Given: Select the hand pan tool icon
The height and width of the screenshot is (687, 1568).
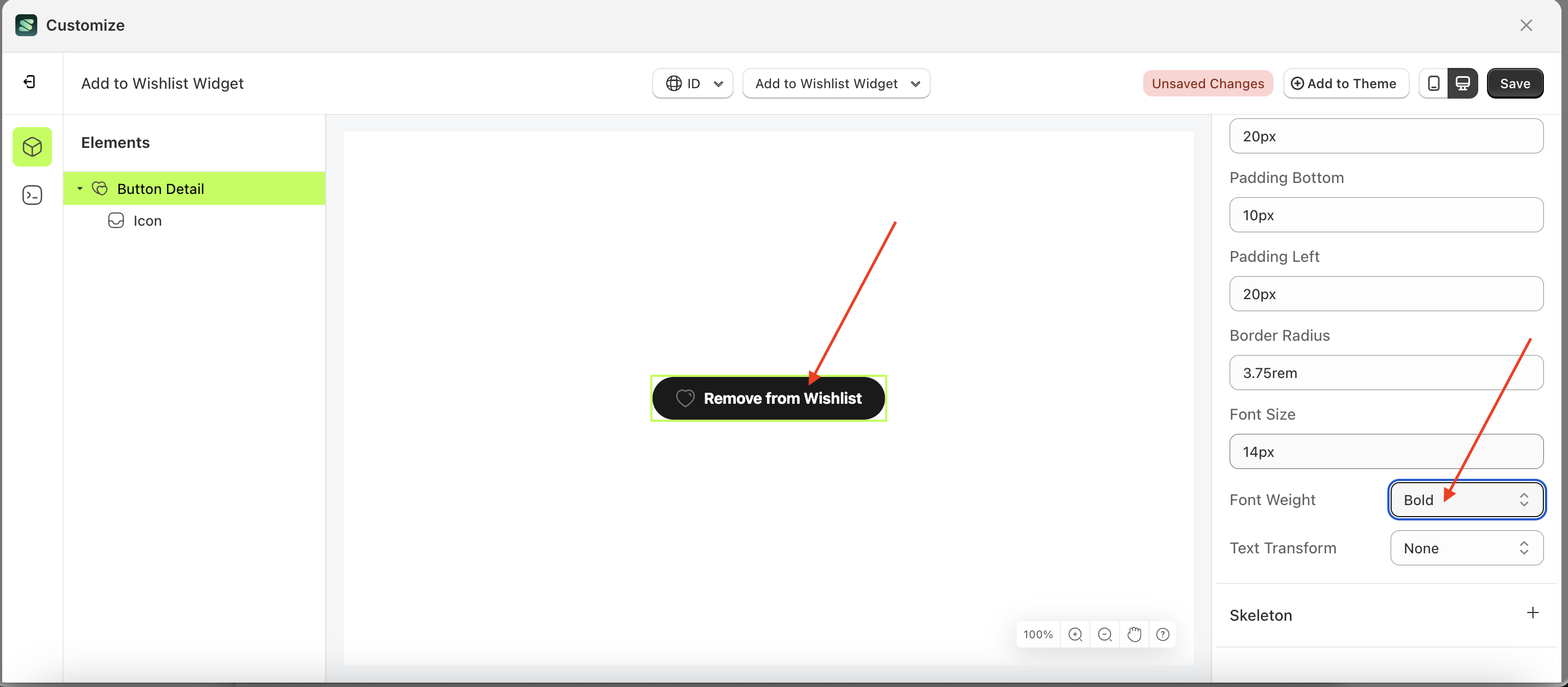Looking at the screenshot, I should 1134,634.
